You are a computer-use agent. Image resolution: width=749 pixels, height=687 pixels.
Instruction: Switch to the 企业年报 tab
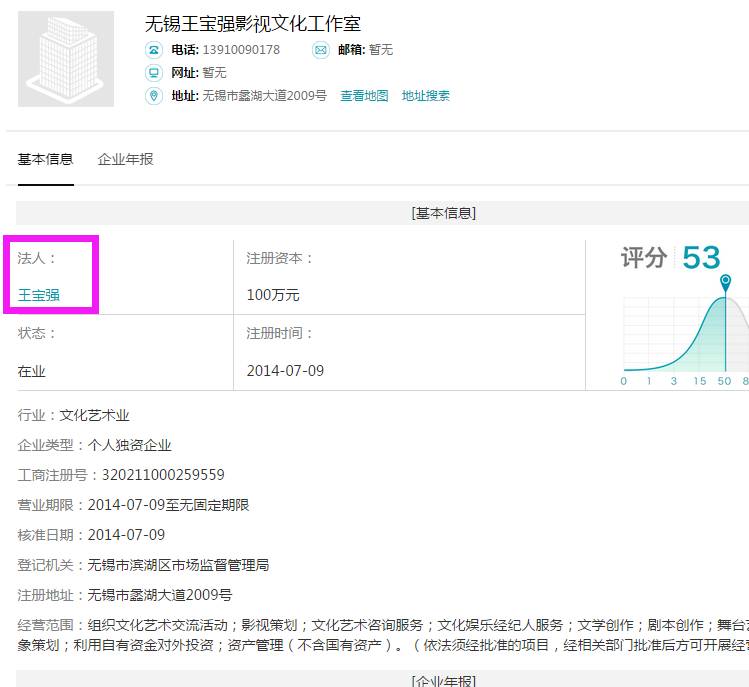click(125, 159)
